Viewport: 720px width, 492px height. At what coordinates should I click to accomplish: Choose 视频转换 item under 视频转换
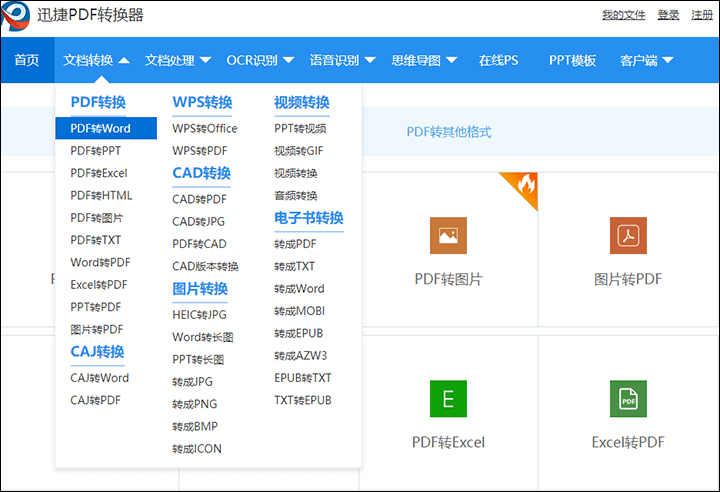tap(296, 173)
